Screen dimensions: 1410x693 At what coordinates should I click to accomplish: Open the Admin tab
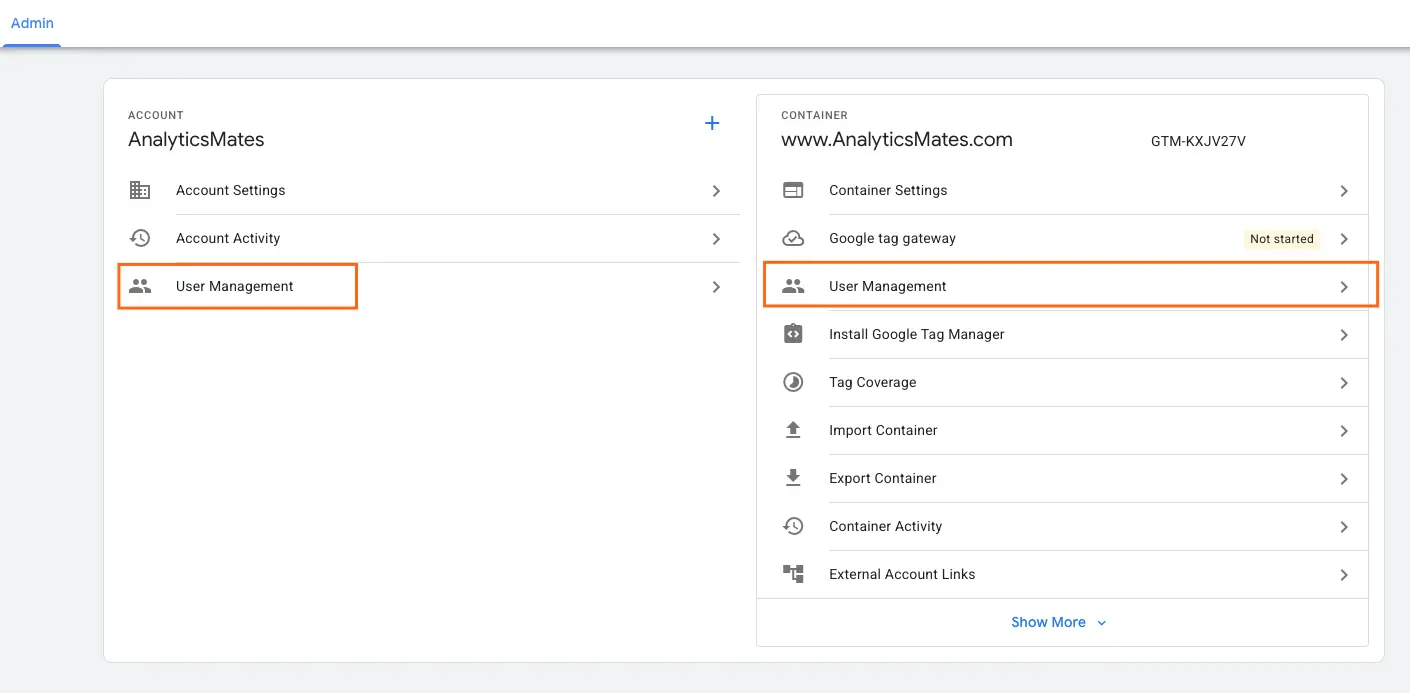[32, 23]
